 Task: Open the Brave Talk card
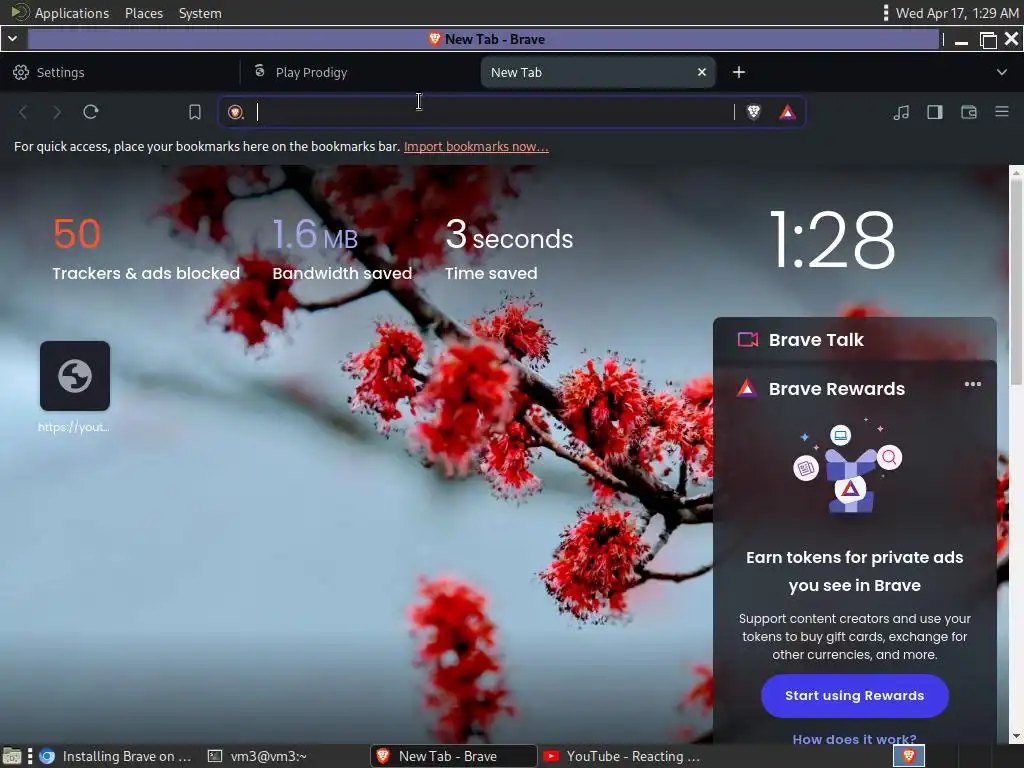click(854, 340)
